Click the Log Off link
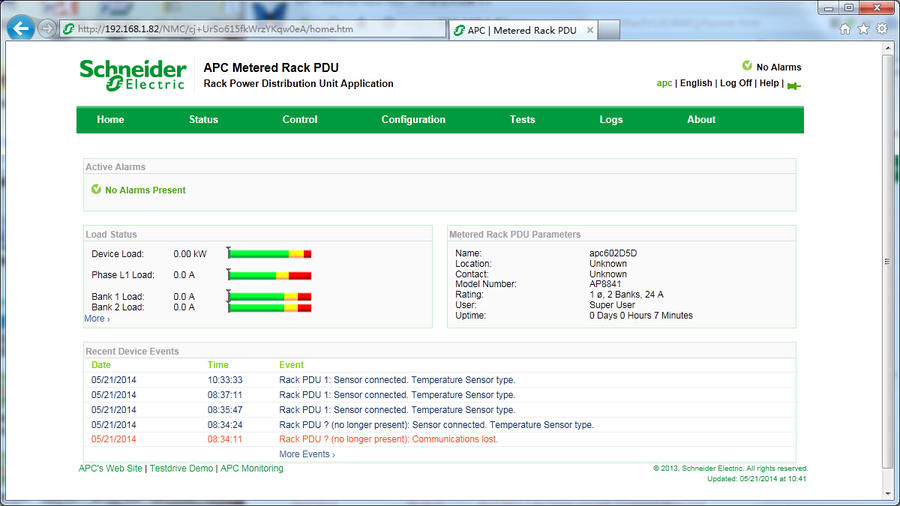This screenshot has height=506, width=900. tap(735, 83)
